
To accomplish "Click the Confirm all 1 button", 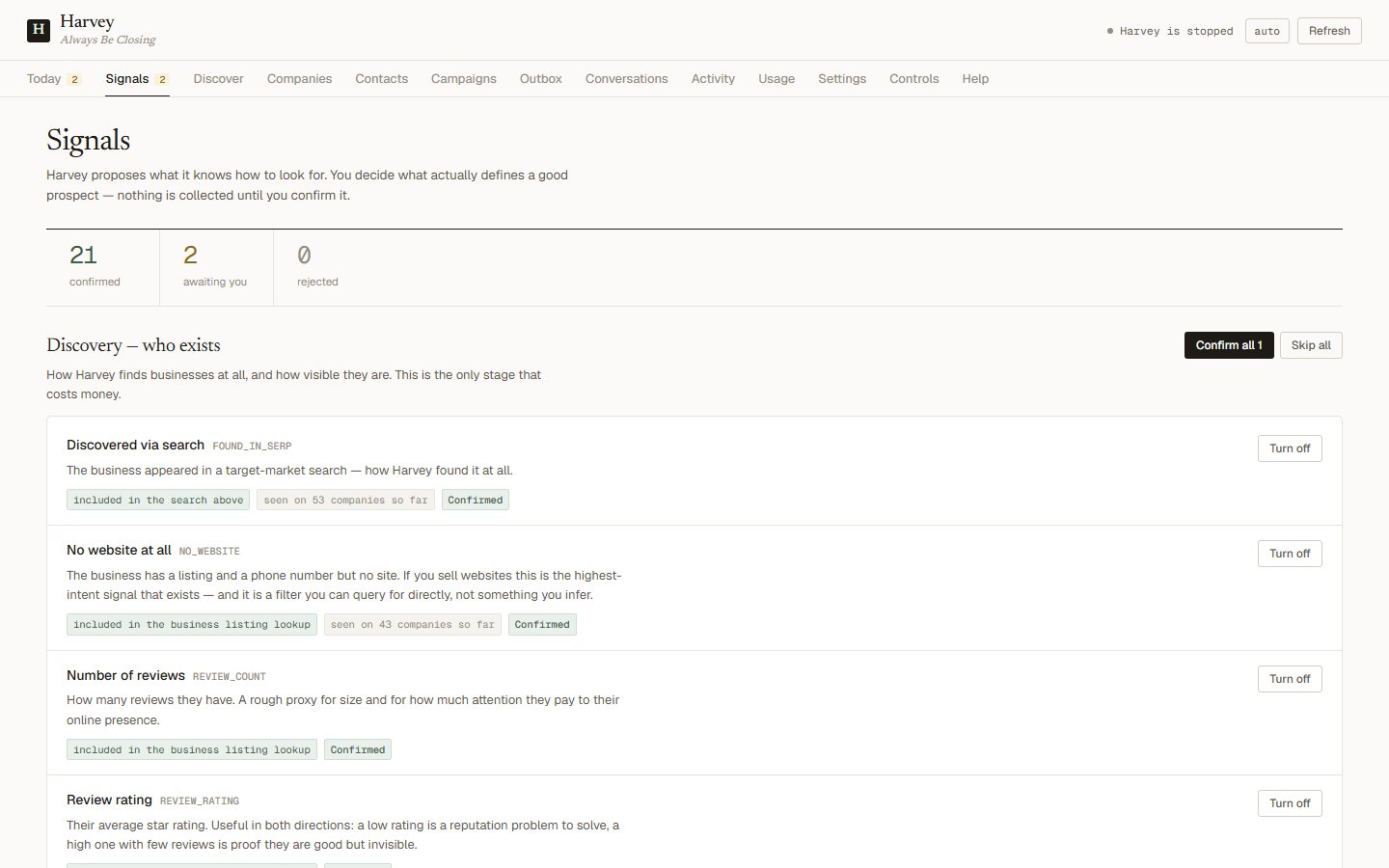I will coord(1229,345).
